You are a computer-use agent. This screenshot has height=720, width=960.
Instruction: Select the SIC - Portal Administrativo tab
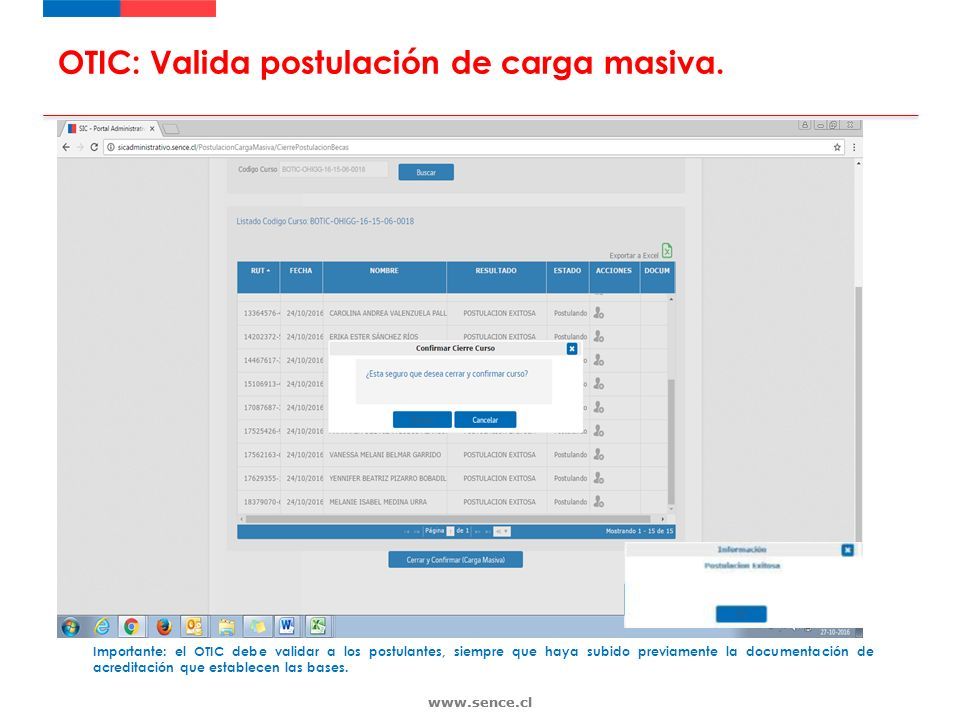(110, 129)
